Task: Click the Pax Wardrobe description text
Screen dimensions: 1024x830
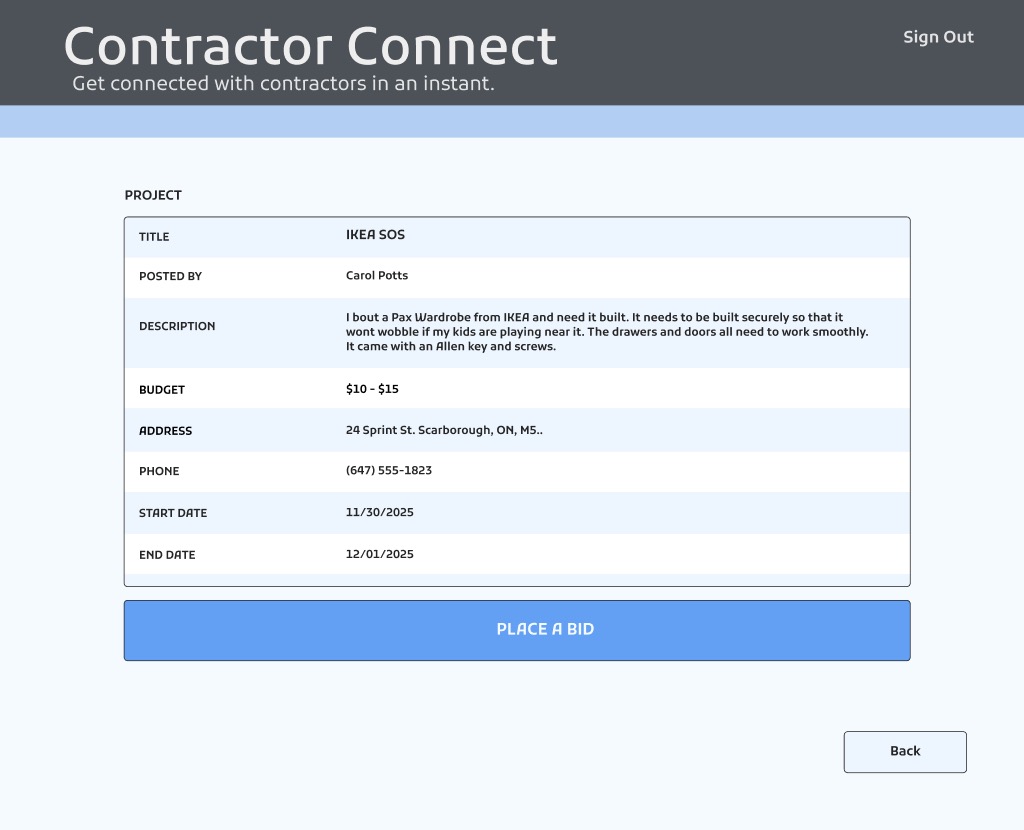Action: point(607,332)
